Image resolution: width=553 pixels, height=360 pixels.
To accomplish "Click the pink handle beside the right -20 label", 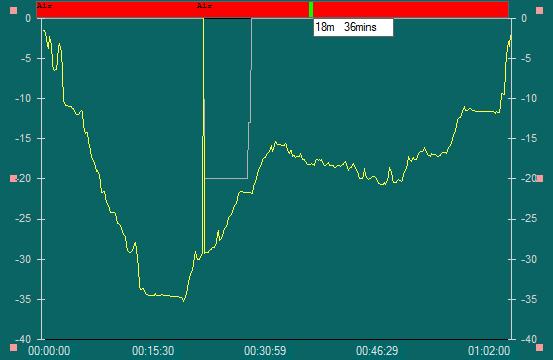I will (540, 179).
